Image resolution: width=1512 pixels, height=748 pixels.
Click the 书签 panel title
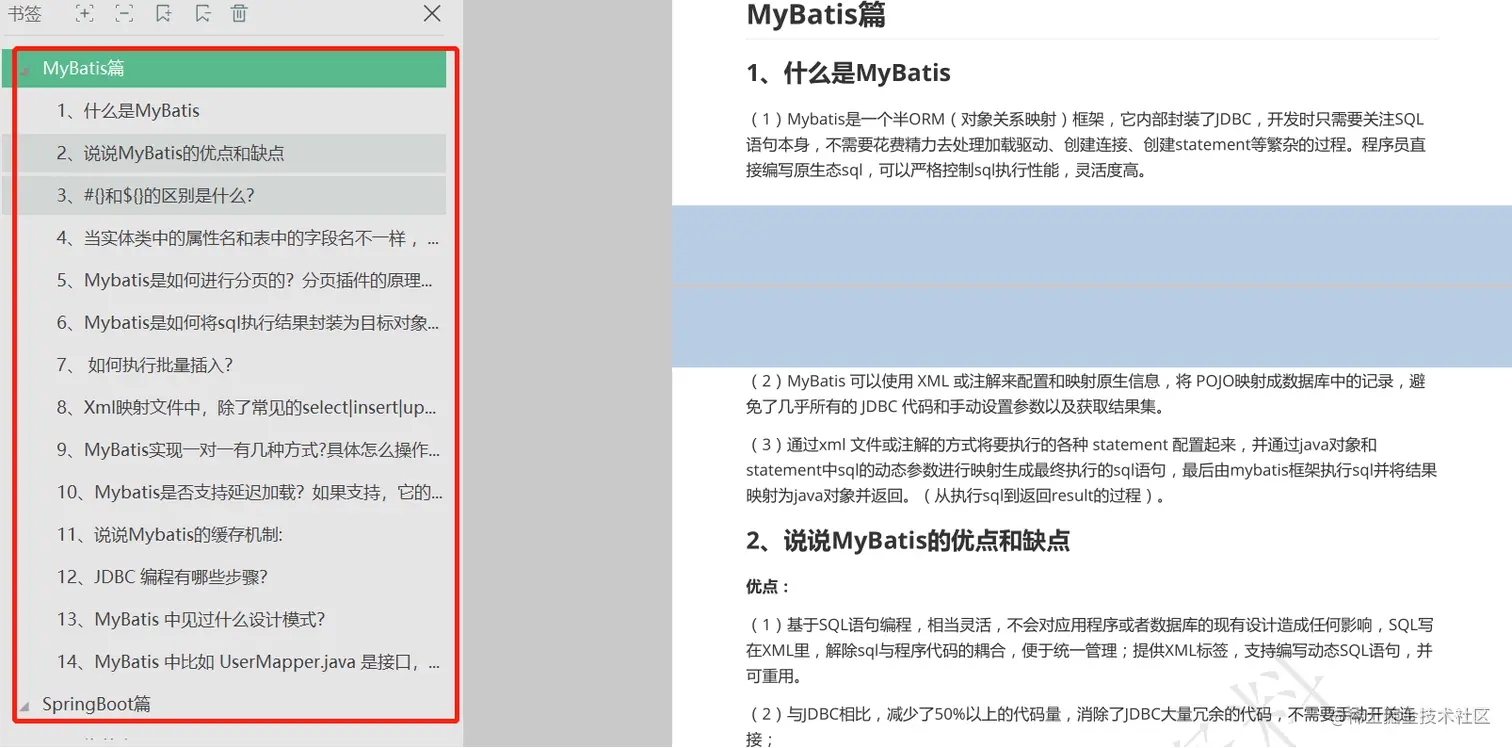point(25,13)
